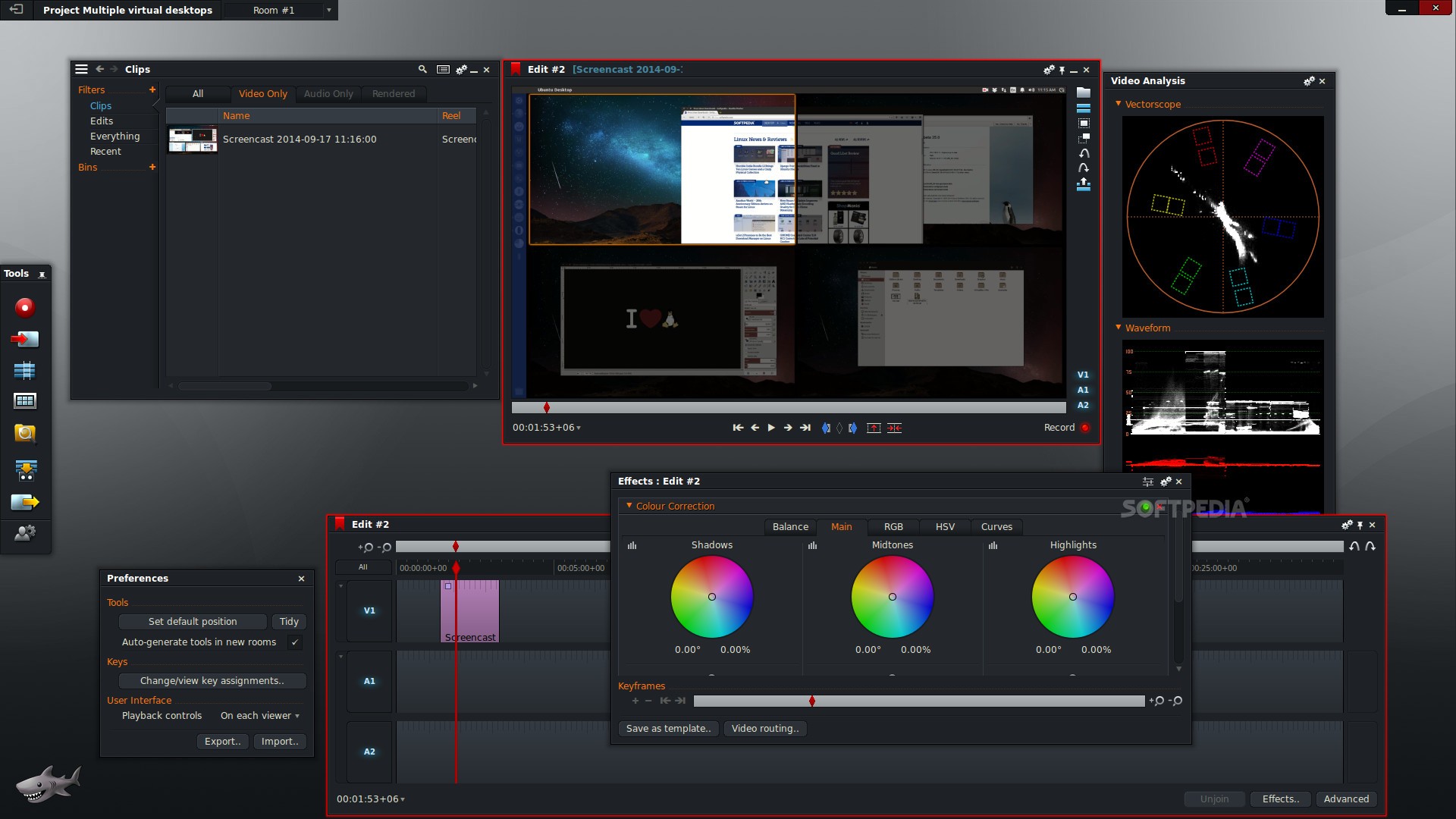Zoom in the Keyframes timeline

[1157, 701]
